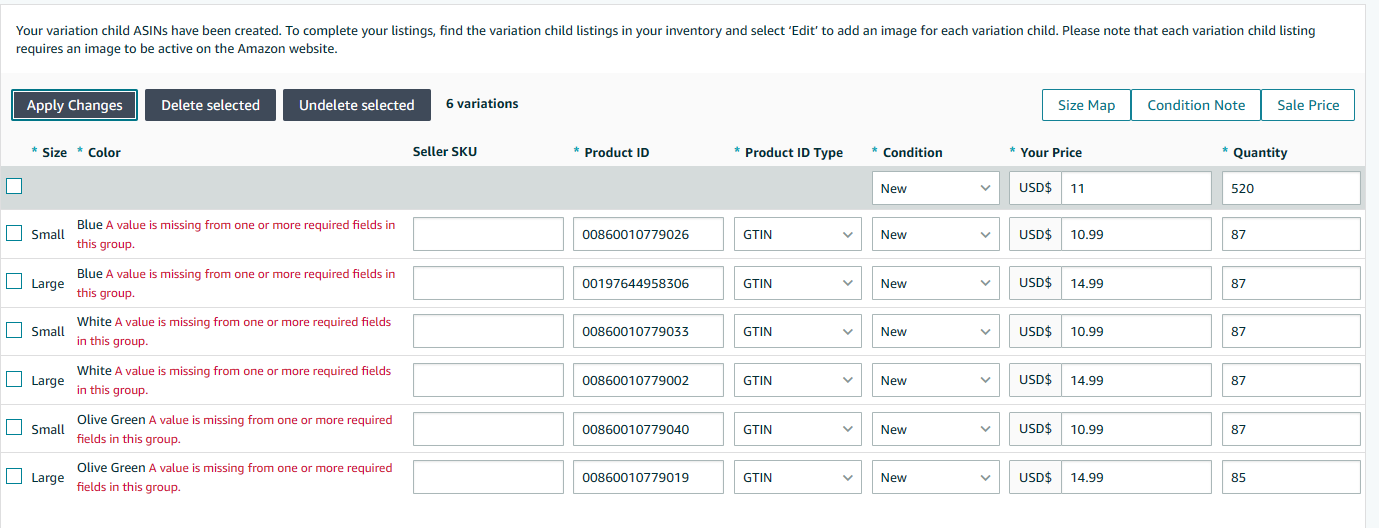Image resolution: width=1379 pixels, height=528 pixels.
Task: Click price field 10.99 for Small Blue
Action: click(1136, 235)
